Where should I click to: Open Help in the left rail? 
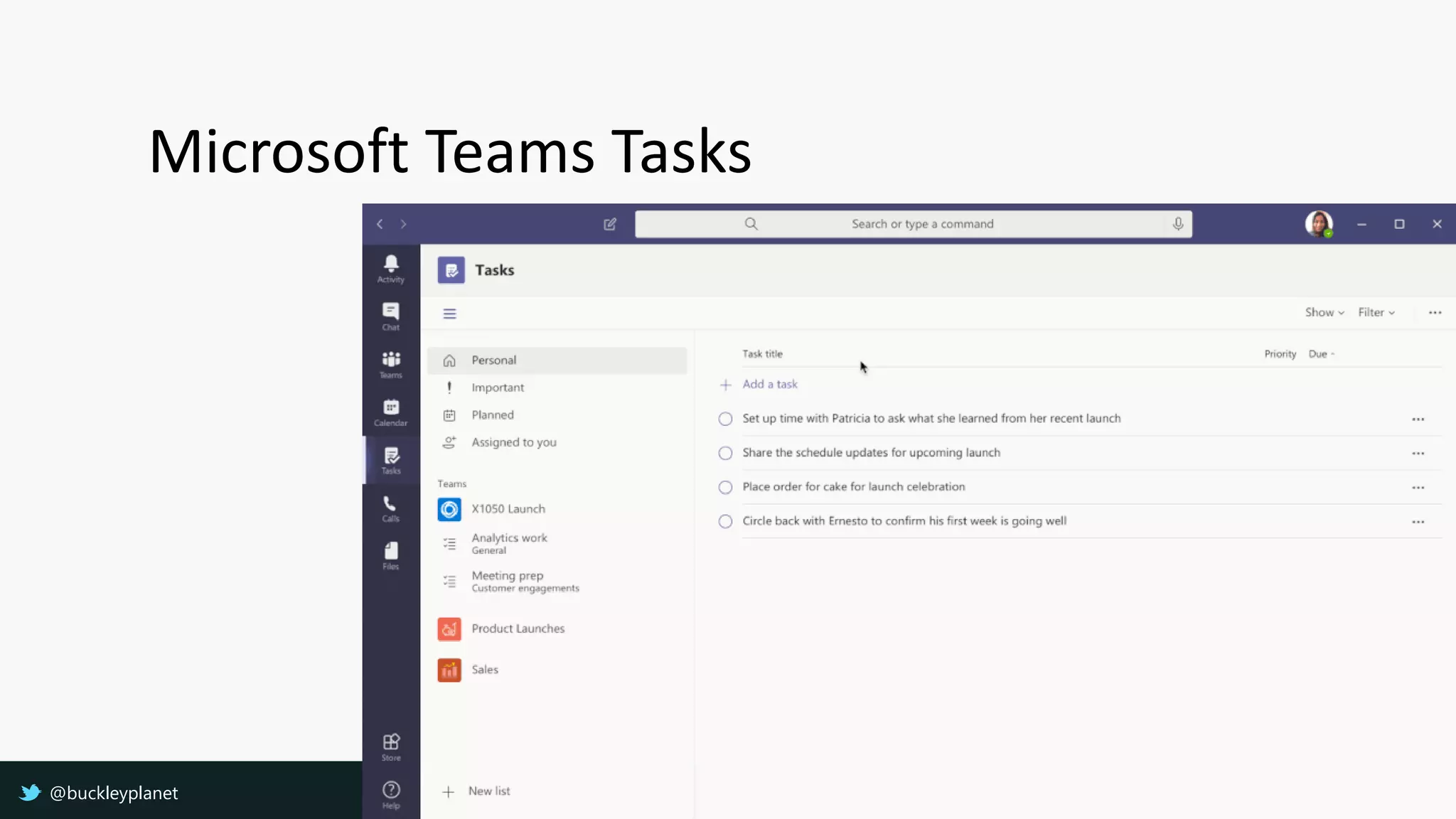pos(391,795)
